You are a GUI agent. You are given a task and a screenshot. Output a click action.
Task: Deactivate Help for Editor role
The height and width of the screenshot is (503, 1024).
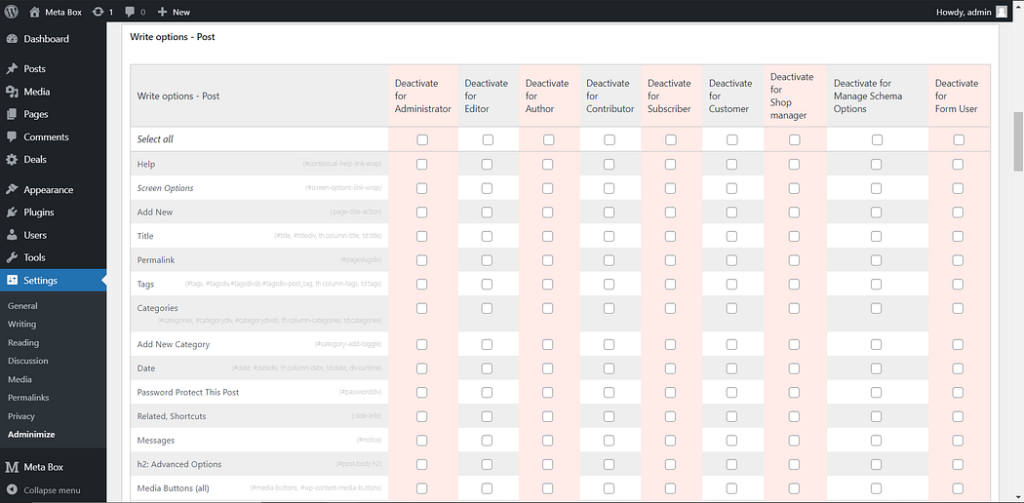coord(487,164)
